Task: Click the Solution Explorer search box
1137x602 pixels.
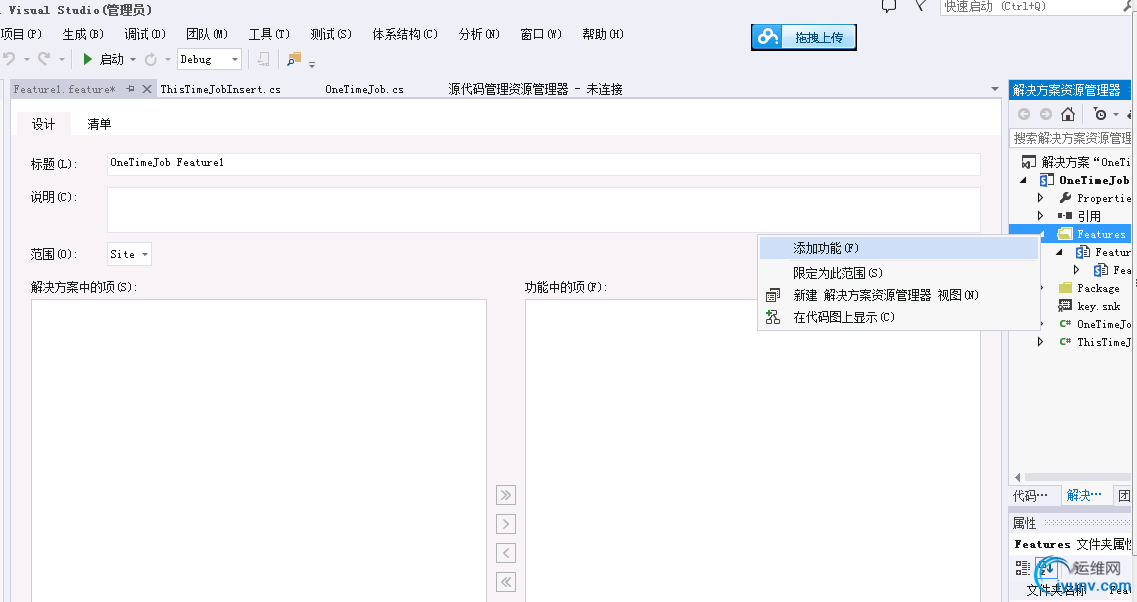Action: (x=1070, y=138)
